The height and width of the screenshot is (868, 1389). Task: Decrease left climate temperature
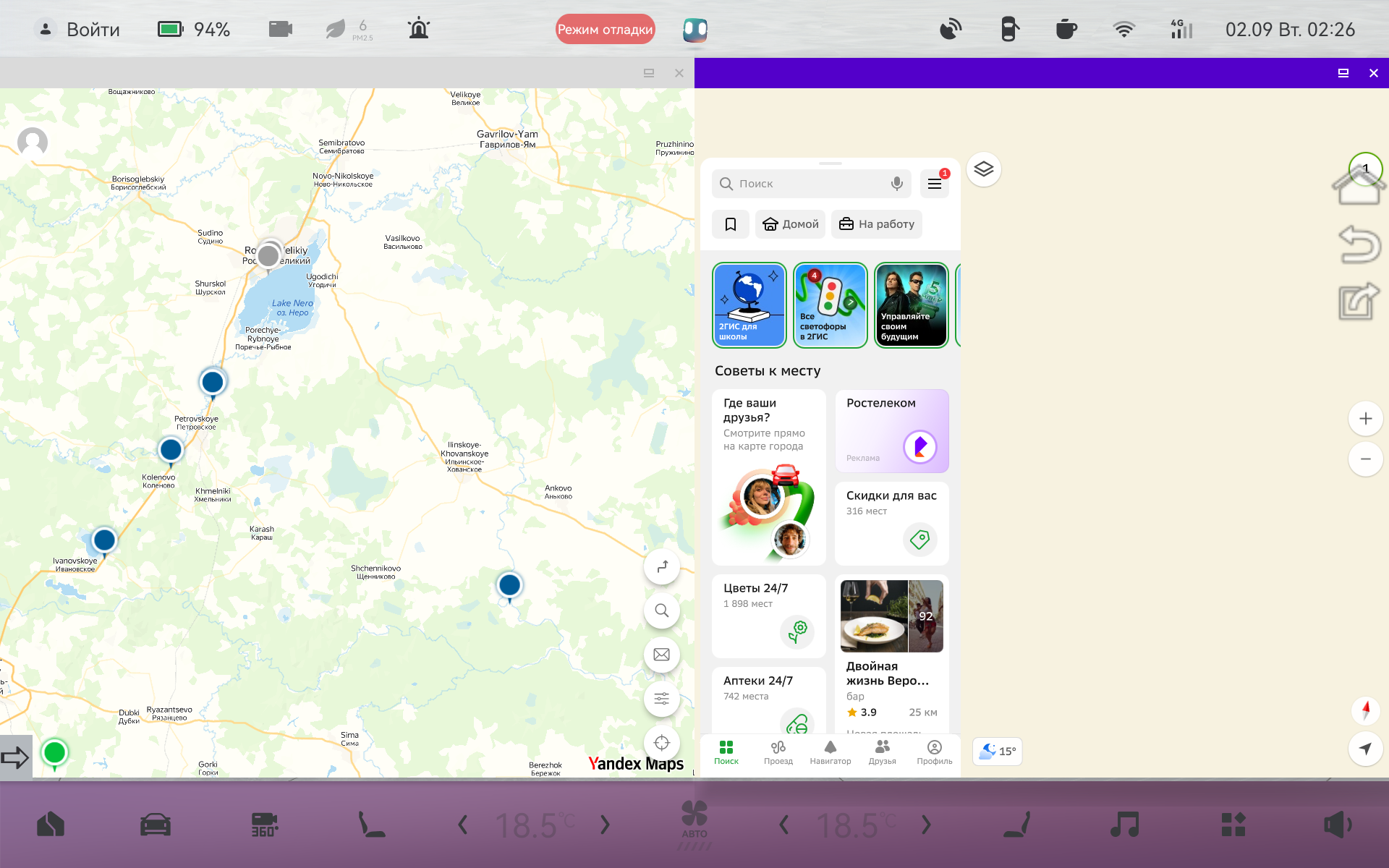tap(463, 825)
